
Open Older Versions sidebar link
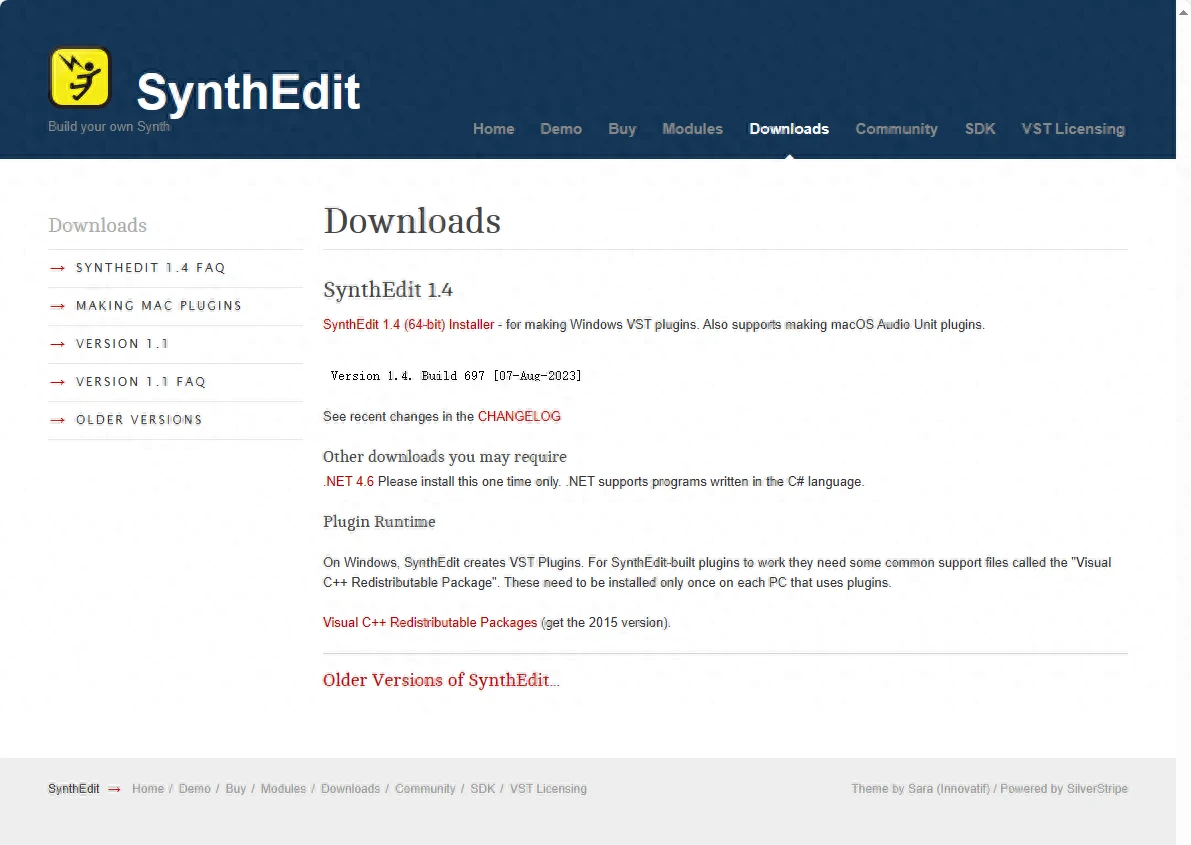[139, 419]
